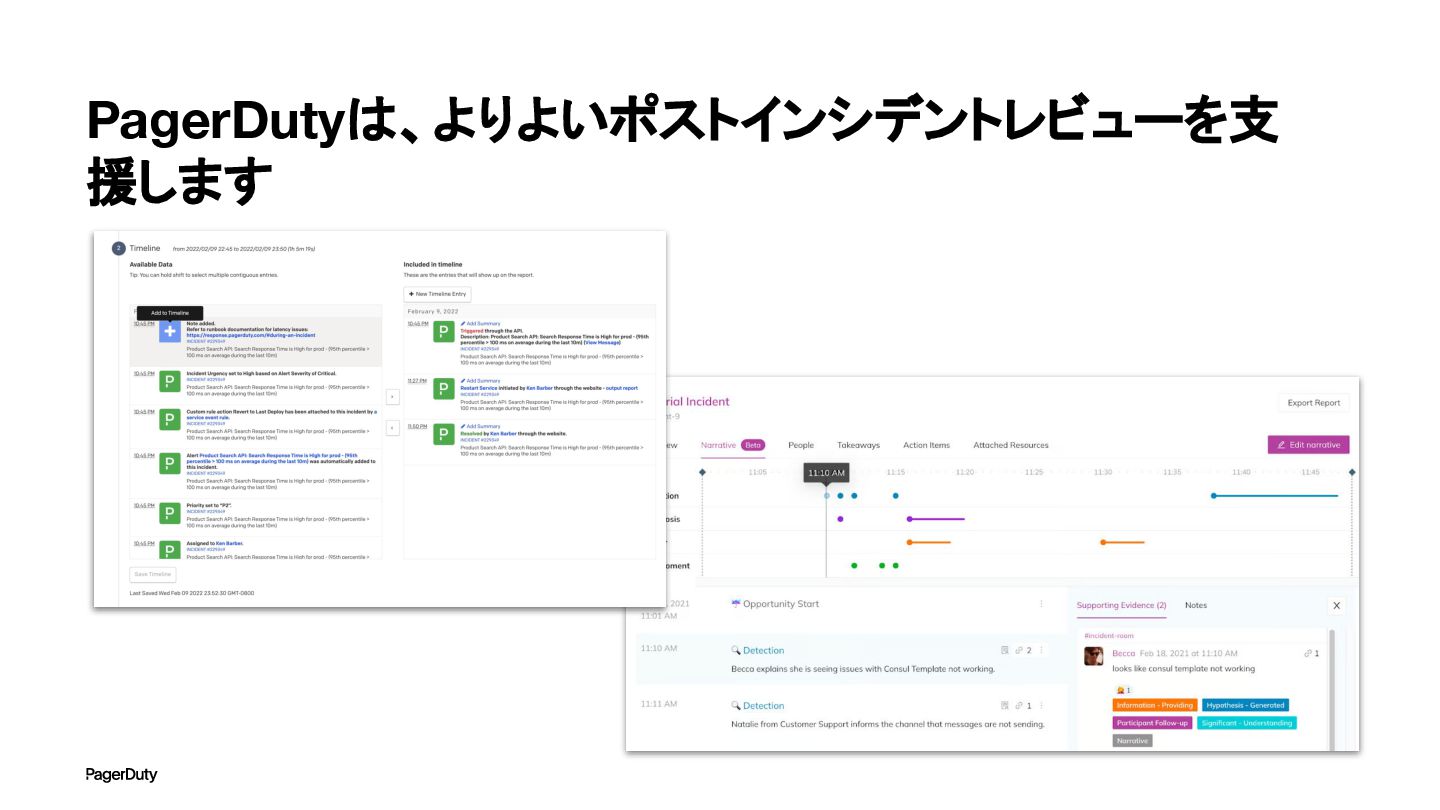Click the numbered step 2 circle beside Timeline
Image resolution: width=1440 pixels, height=810 pixels.
(118, 248)
